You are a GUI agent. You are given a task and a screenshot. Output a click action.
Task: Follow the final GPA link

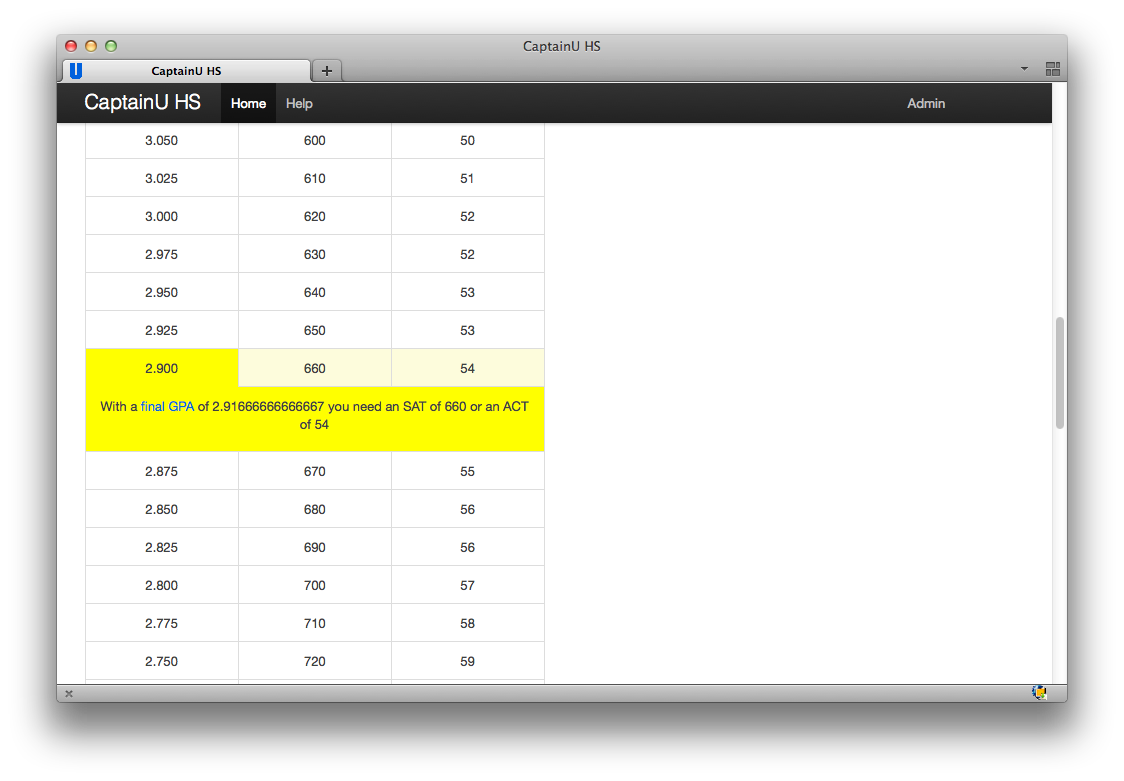click(167, 406)
